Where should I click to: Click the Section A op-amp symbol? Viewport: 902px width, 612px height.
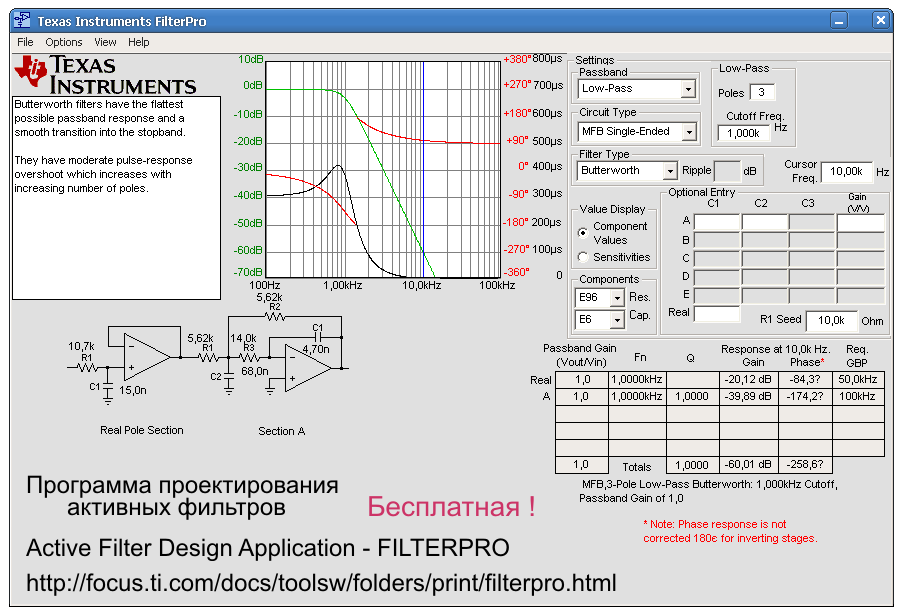point(308,367)
